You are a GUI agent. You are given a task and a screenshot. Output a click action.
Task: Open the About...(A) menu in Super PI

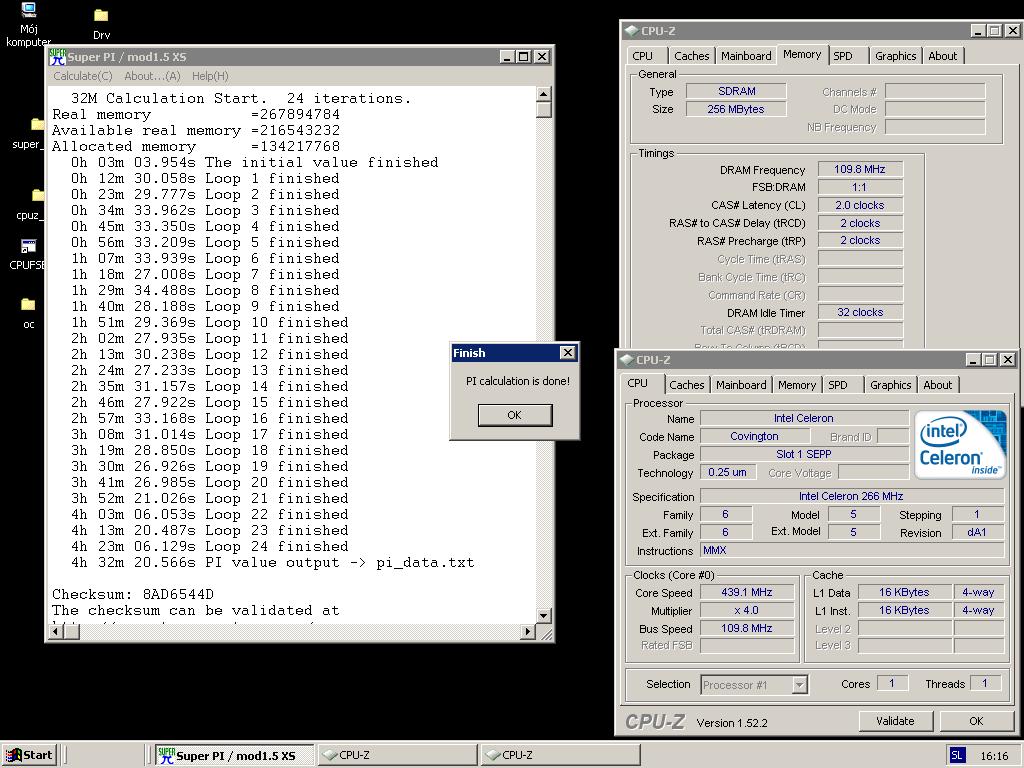tap(152, 76)
